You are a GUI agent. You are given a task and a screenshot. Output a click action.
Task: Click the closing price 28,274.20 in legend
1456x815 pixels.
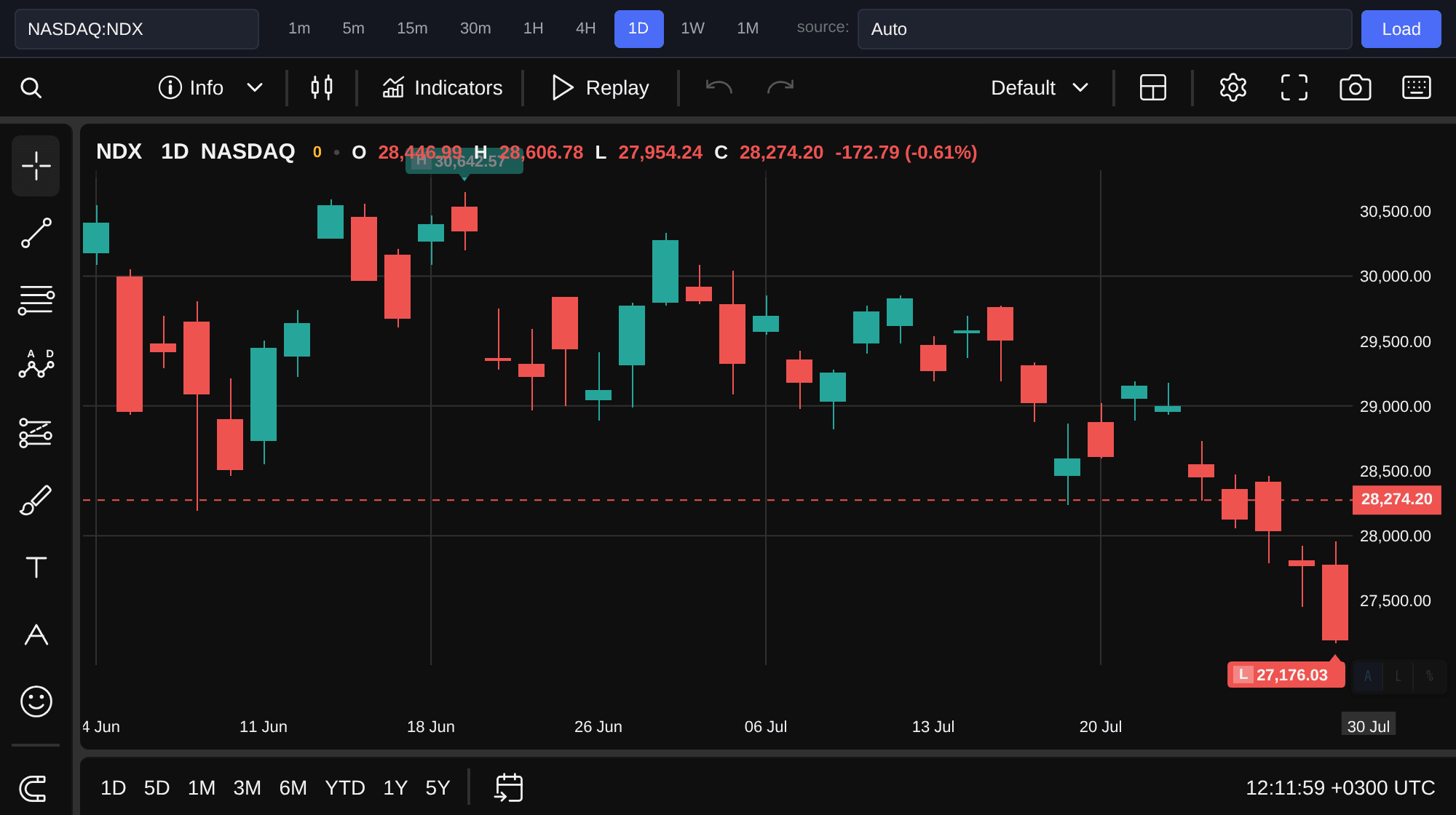pos(781,152)
